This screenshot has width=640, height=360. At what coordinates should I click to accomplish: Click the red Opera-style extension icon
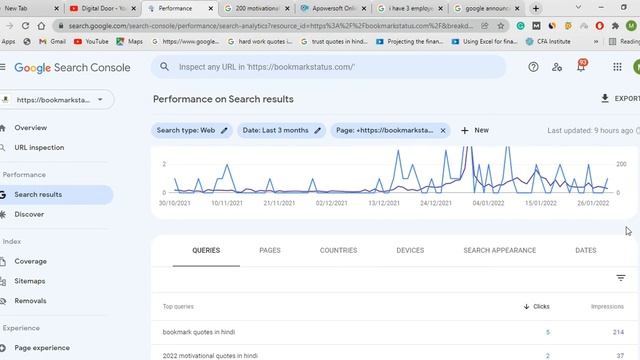click(599, 26)
